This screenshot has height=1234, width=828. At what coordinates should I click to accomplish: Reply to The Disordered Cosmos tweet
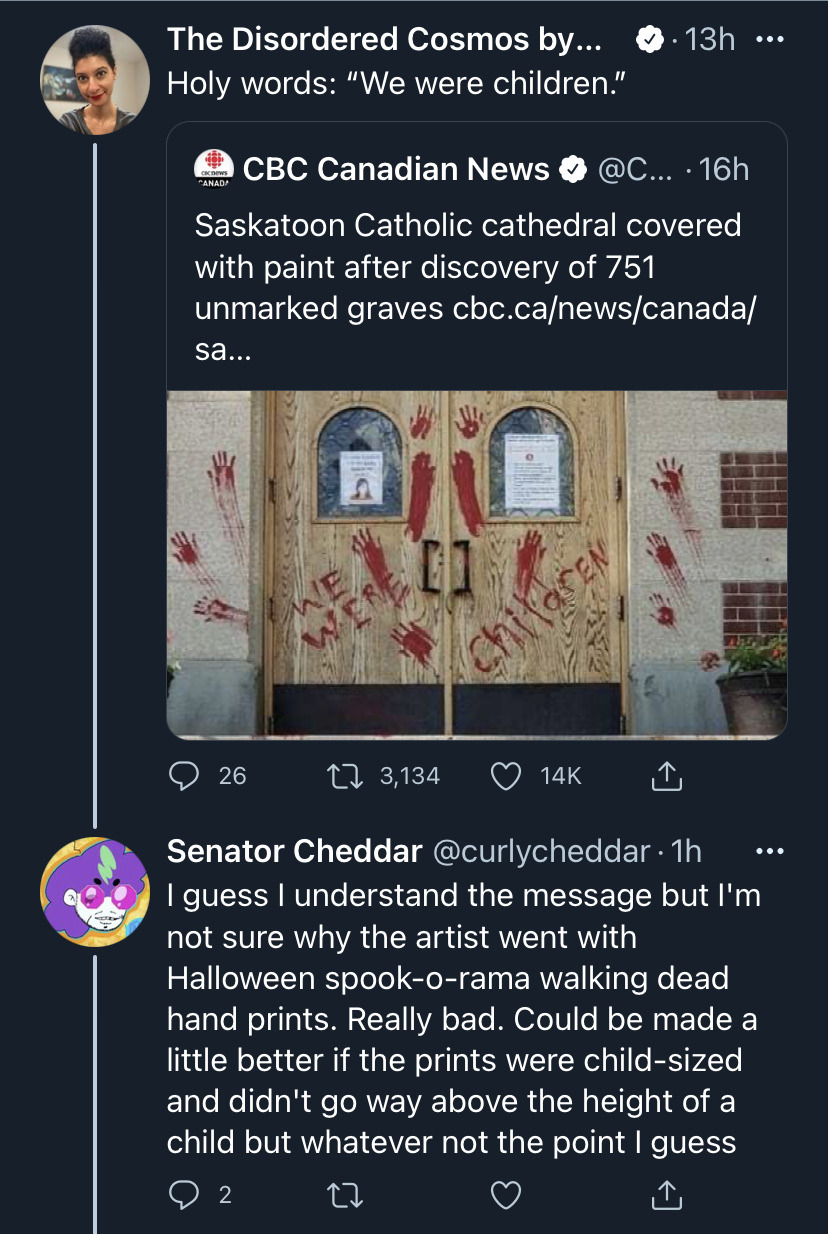184,775
